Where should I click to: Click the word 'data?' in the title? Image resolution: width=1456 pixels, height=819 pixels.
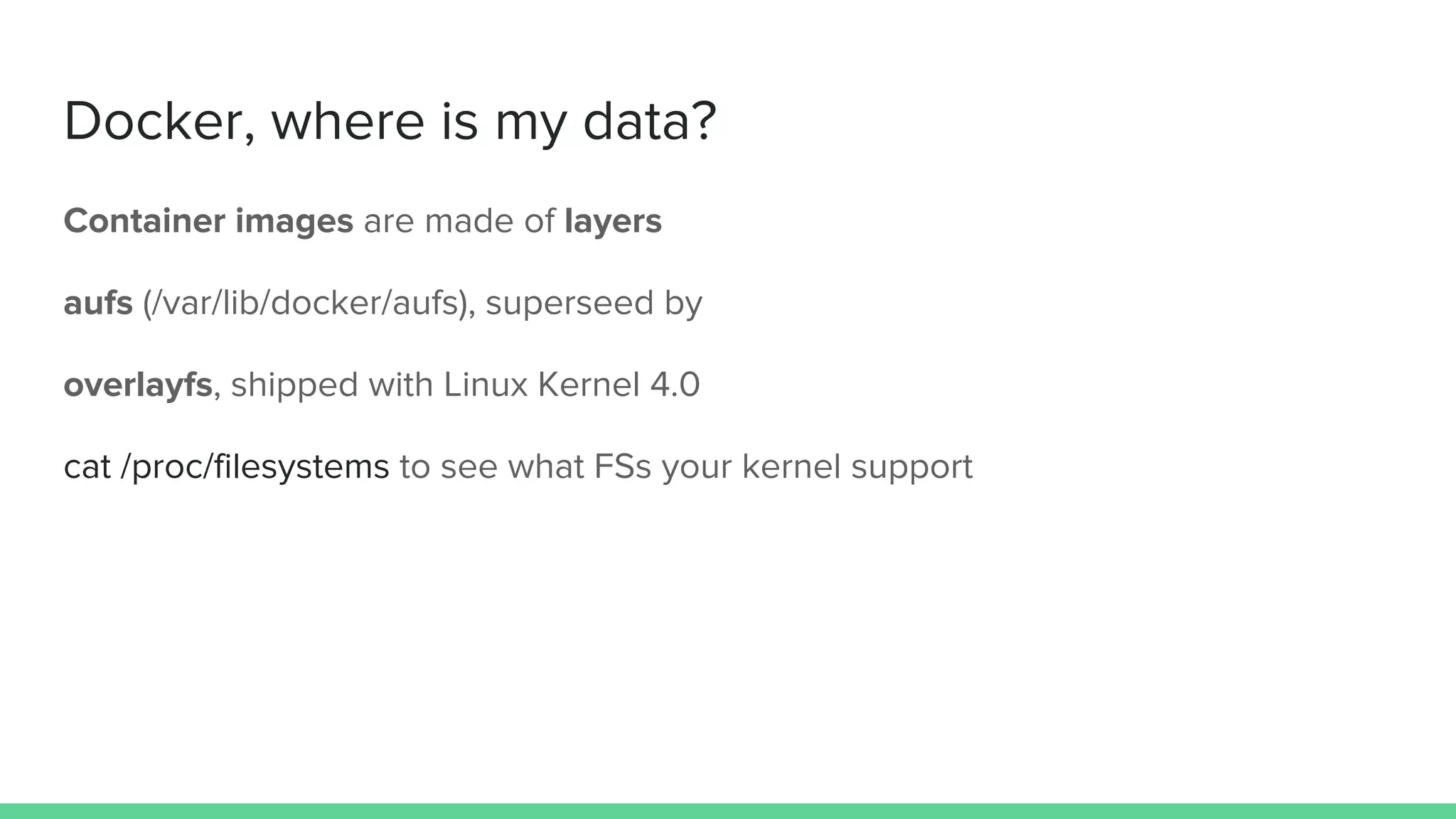click(650, 122)
